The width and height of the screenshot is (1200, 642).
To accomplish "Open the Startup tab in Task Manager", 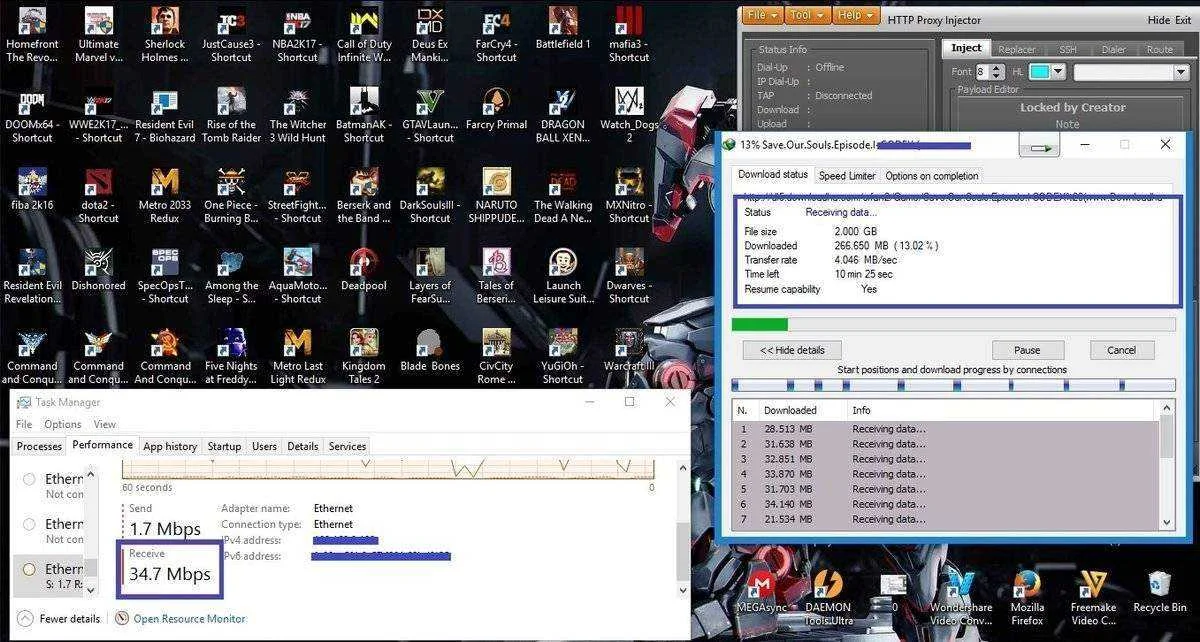I will 224,446.
